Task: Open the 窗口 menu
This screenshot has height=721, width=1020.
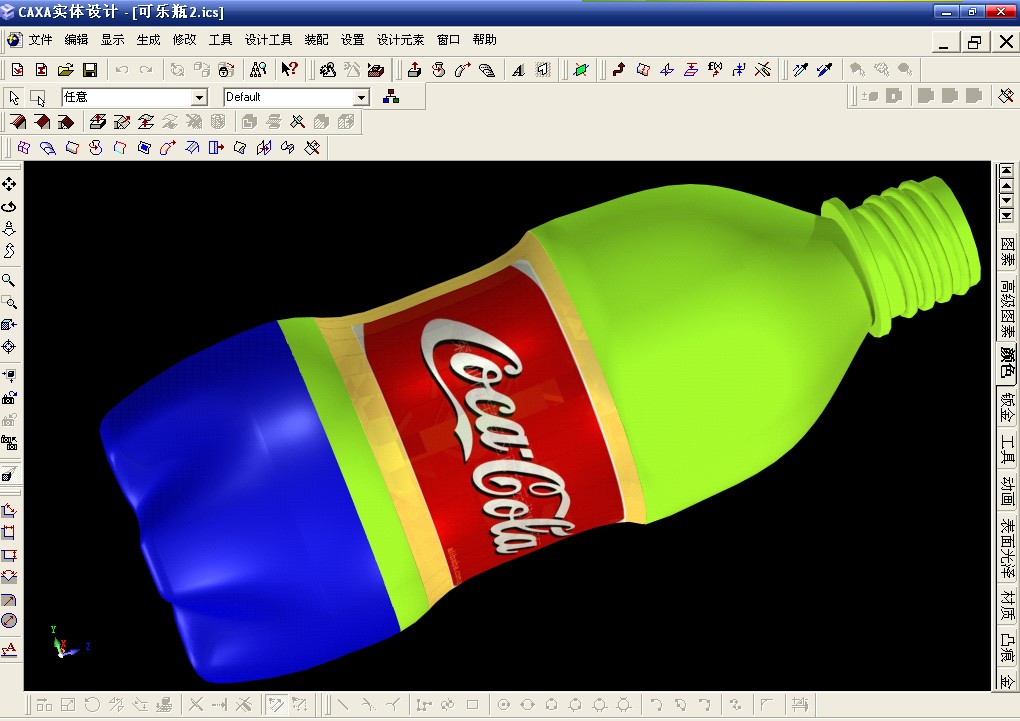Action: pos(448,40)
